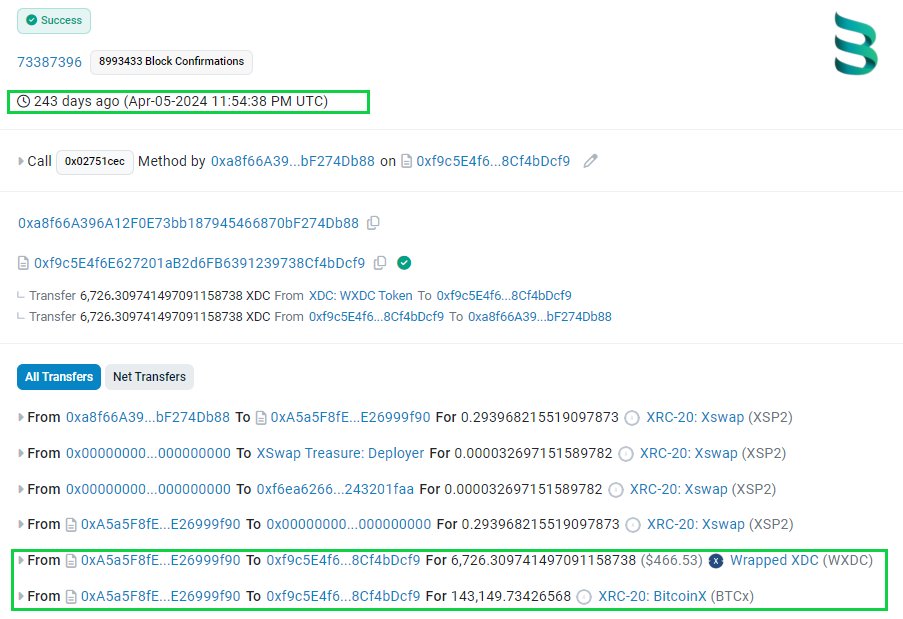The image size is (903, 619).
Task: Click contract icon in row sending to 0x00000000 null address
Action: tap(71, 525)
